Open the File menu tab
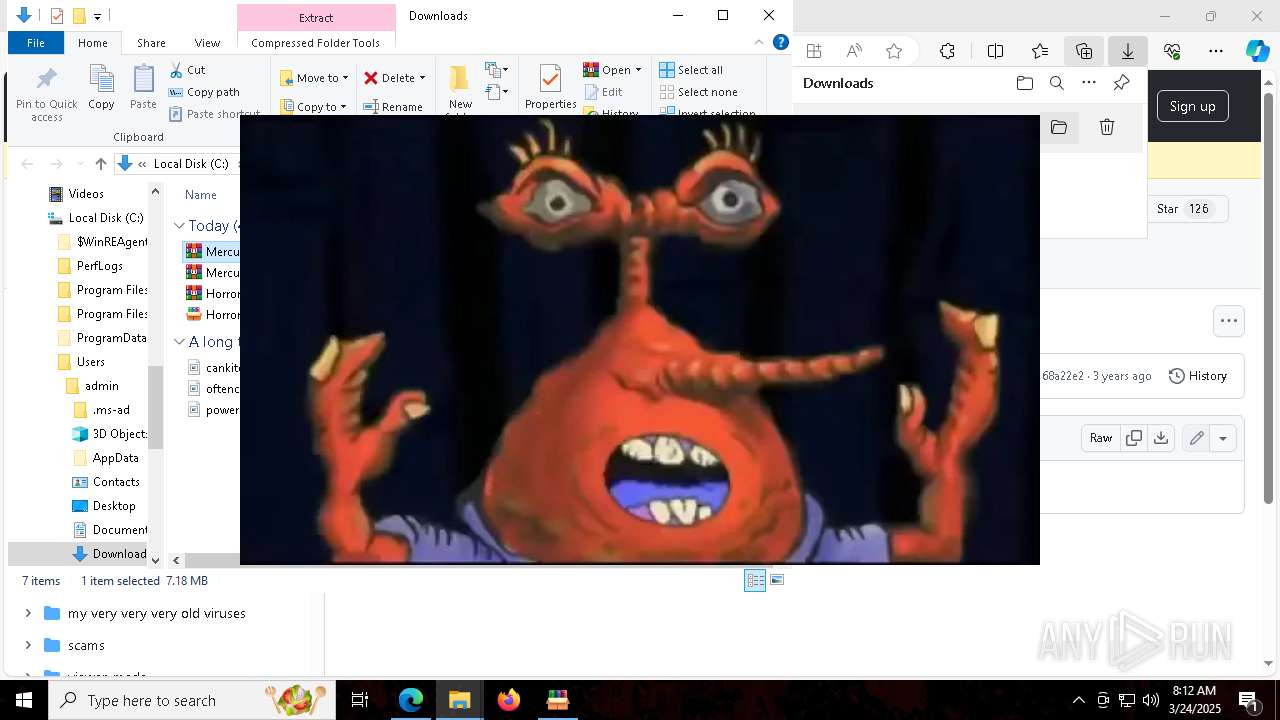Viewport: 1280px width, 720px height. pyautogui.click(x=36, y=43)
